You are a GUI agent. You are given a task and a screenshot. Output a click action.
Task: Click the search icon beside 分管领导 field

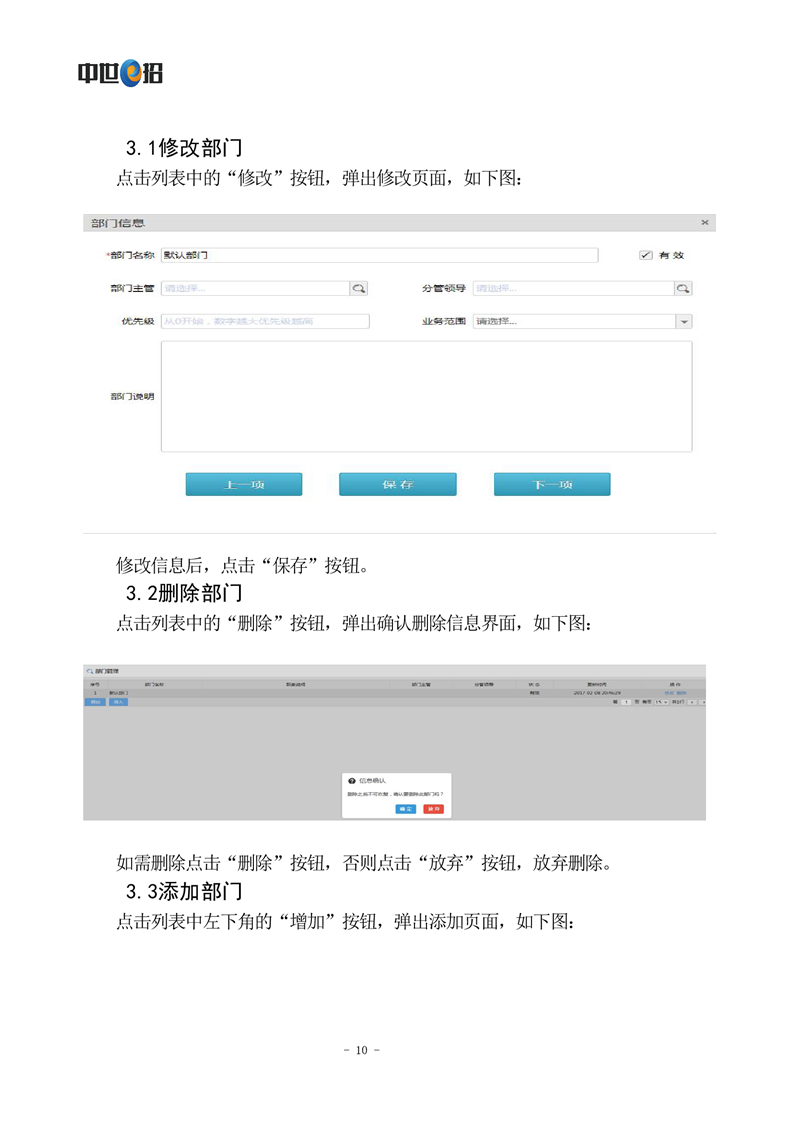click(x=683, y=288)
